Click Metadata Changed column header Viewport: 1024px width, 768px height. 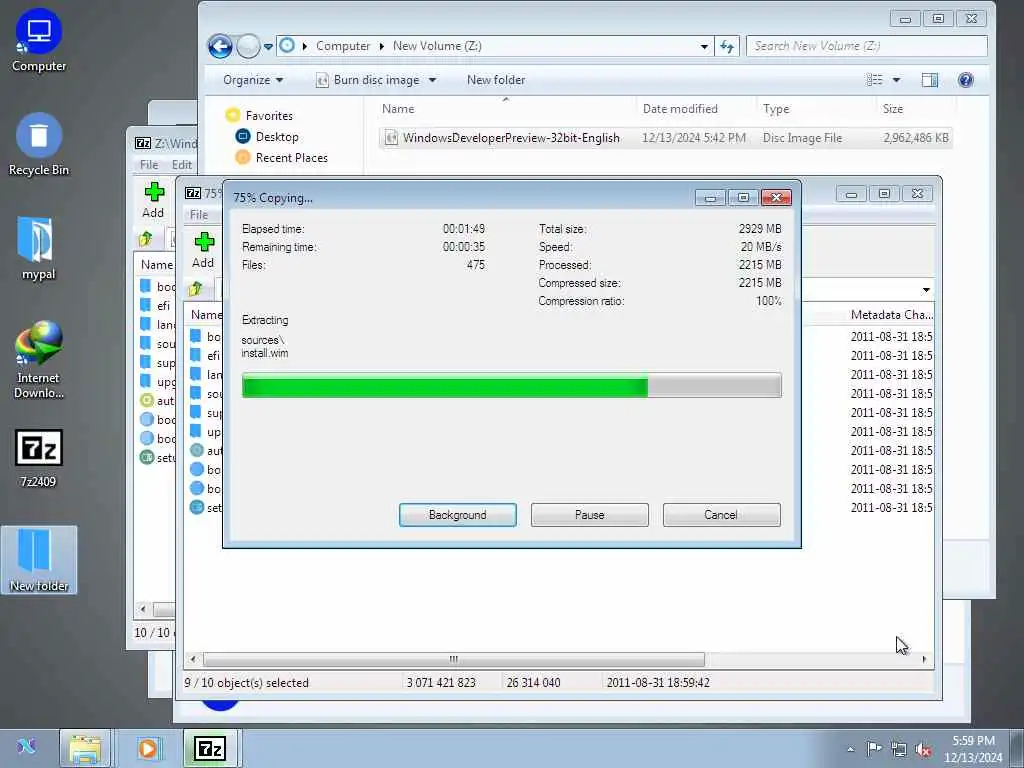coord(891,315)
